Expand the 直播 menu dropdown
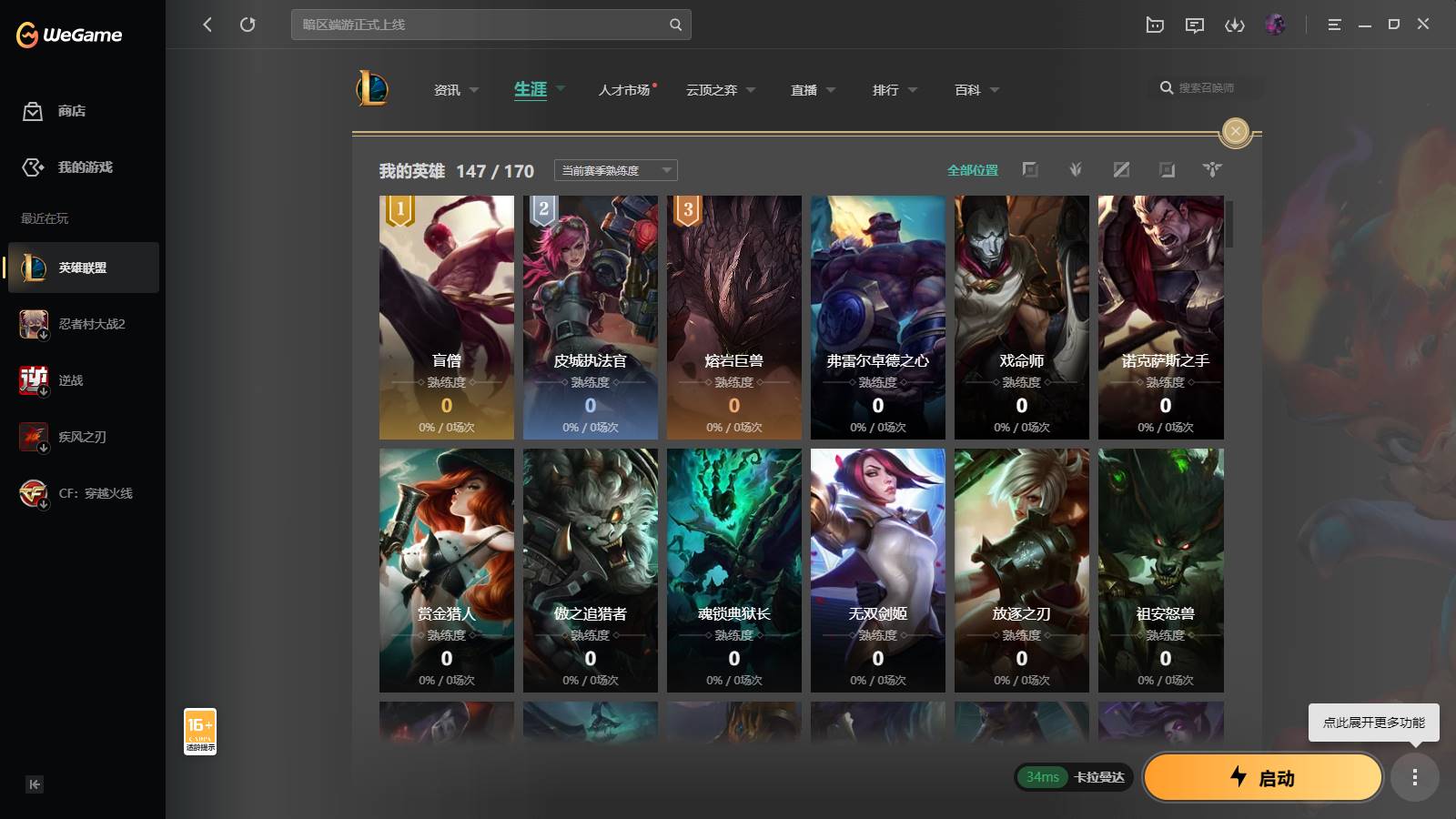Screen dimensions: 1456x819 [831, 90]
